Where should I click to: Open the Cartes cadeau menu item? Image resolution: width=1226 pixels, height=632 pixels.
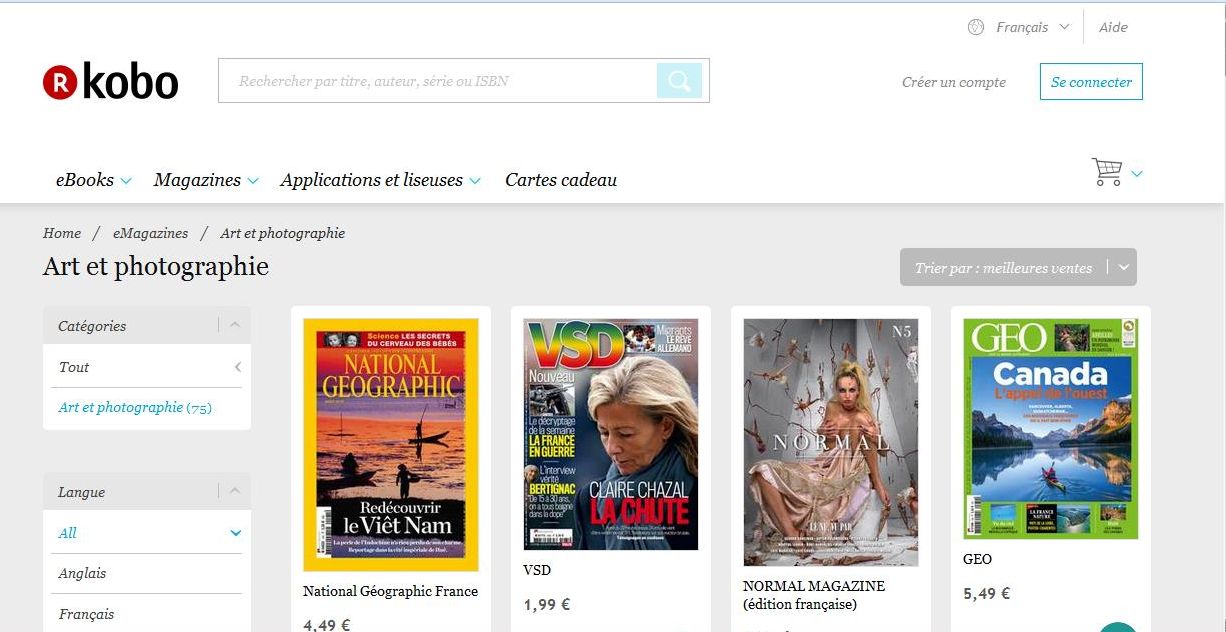coord(561,180)
